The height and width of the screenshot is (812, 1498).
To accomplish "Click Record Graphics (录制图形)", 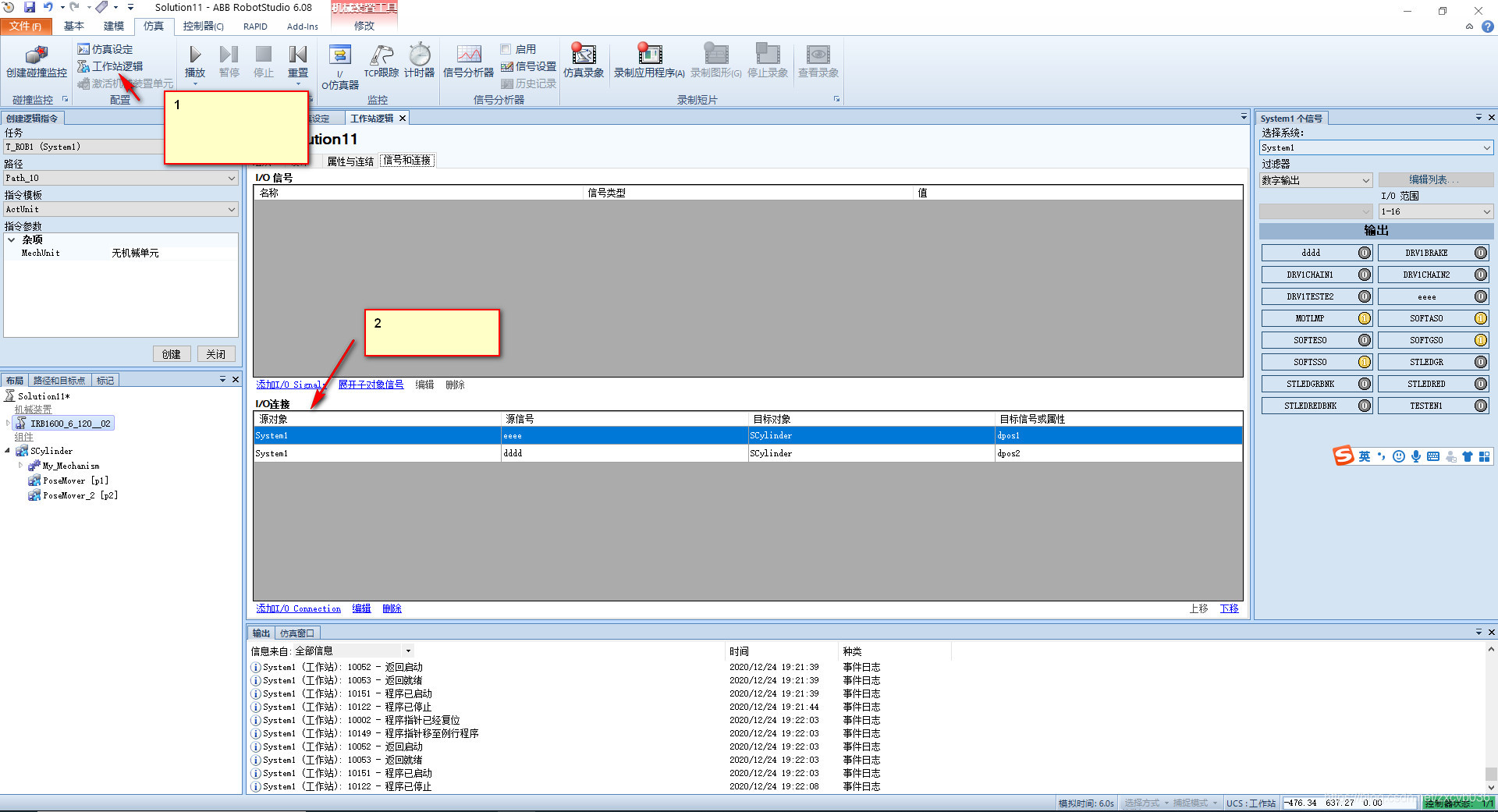I will (x=715, y=62).
